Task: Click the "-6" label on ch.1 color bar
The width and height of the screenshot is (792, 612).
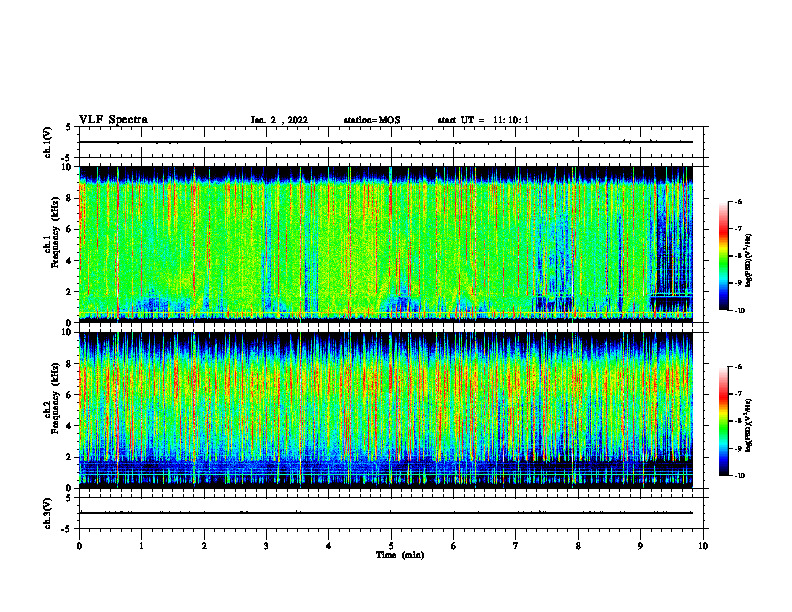Action: point(738,202)
